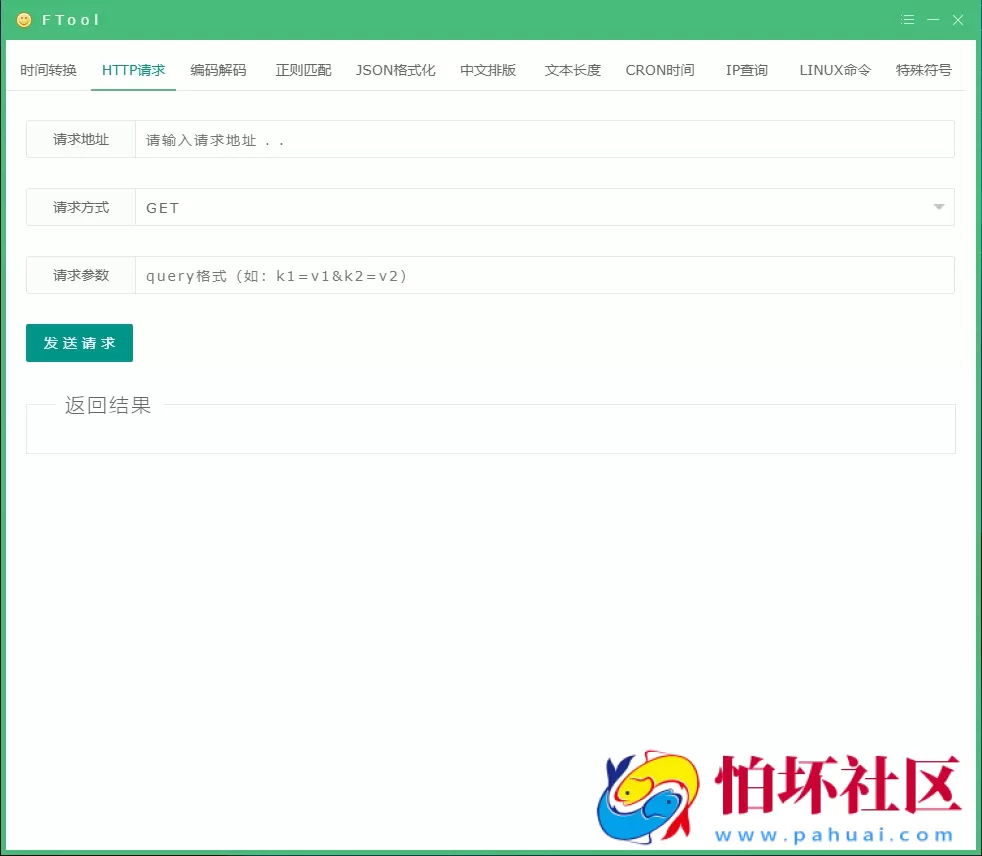Switch to the IP查询 tab

[746, 70]
